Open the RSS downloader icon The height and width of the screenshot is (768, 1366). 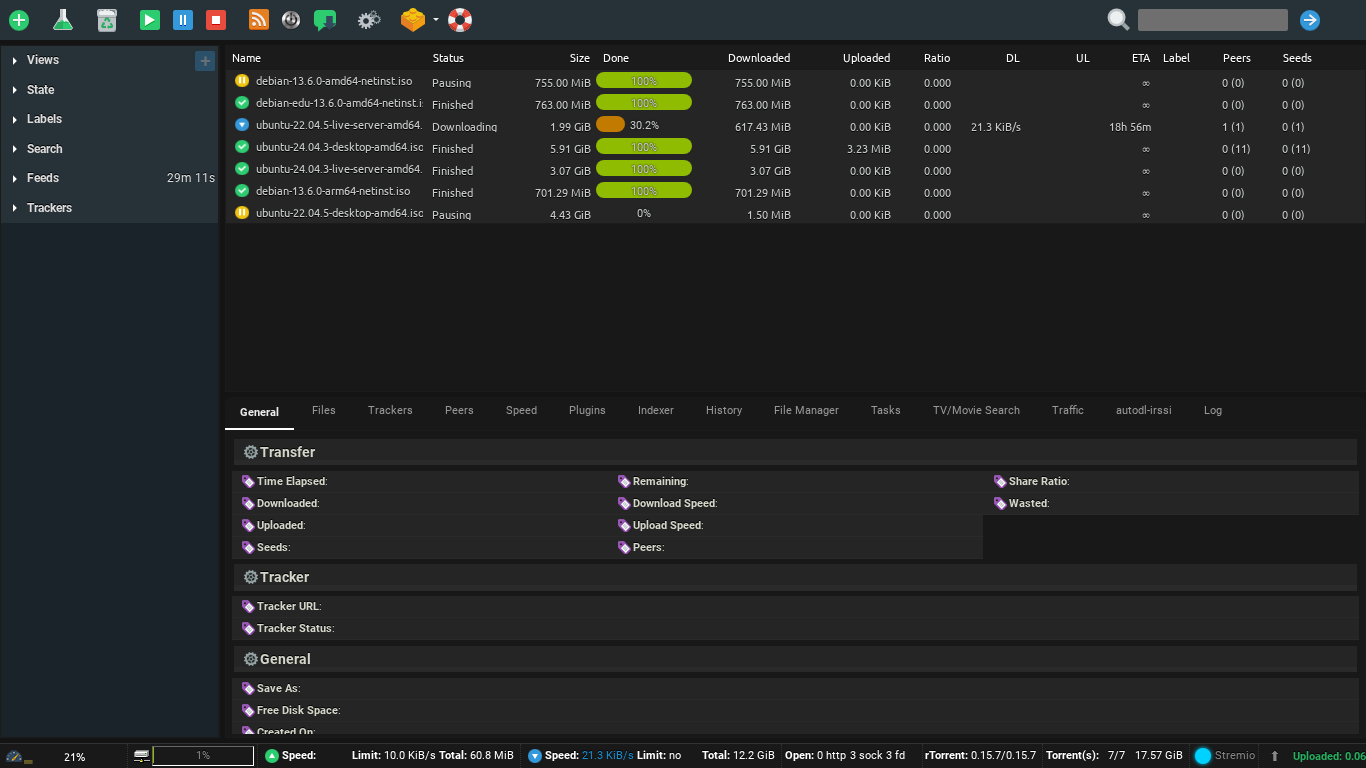[258, 20]
